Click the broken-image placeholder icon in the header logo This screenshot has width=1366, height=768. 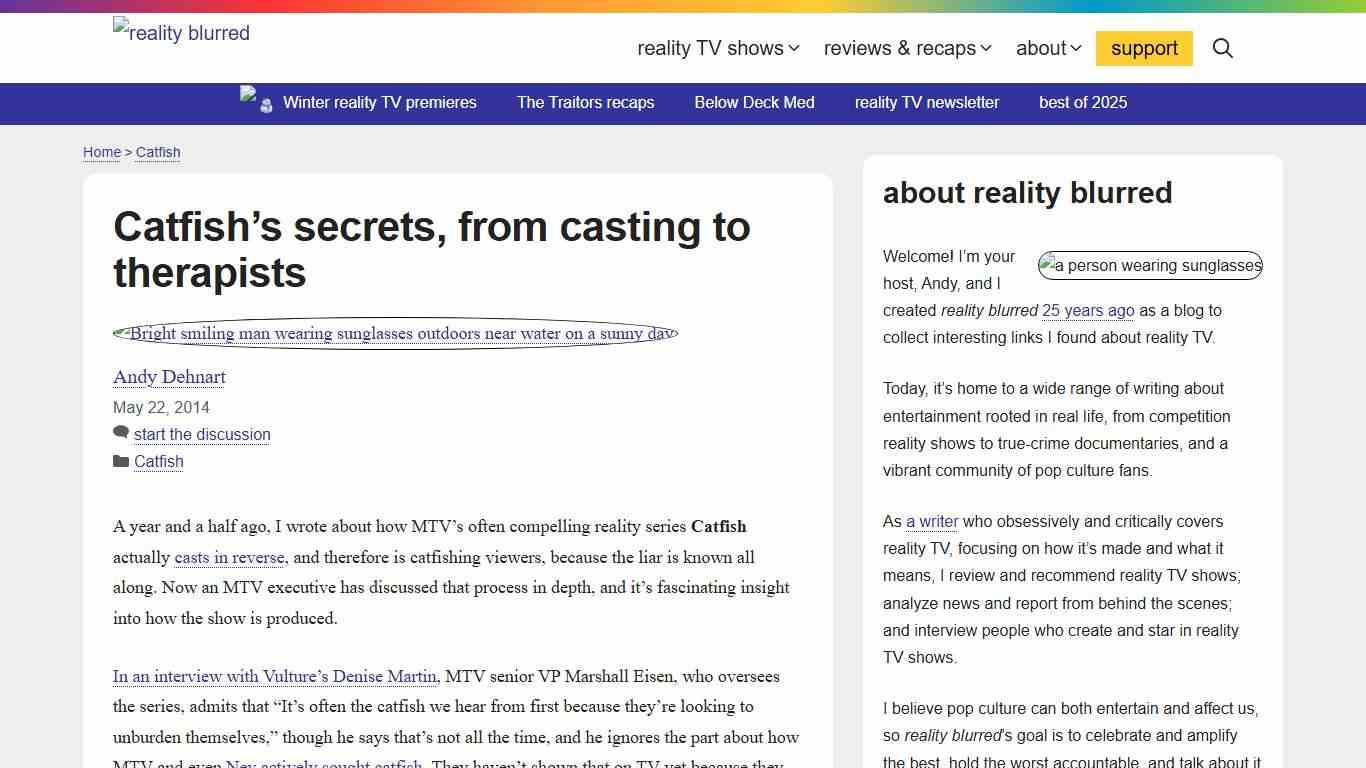coord(122,27)
